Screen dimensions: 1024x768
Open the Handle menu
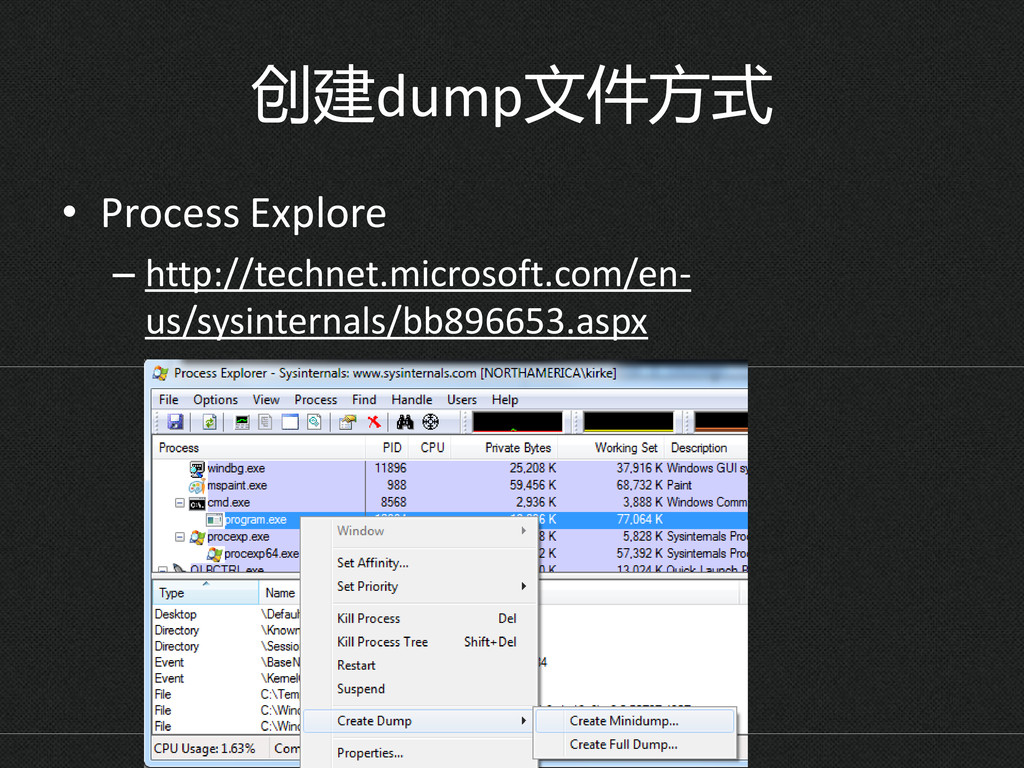pyautogui.click(x=411, y=400)
